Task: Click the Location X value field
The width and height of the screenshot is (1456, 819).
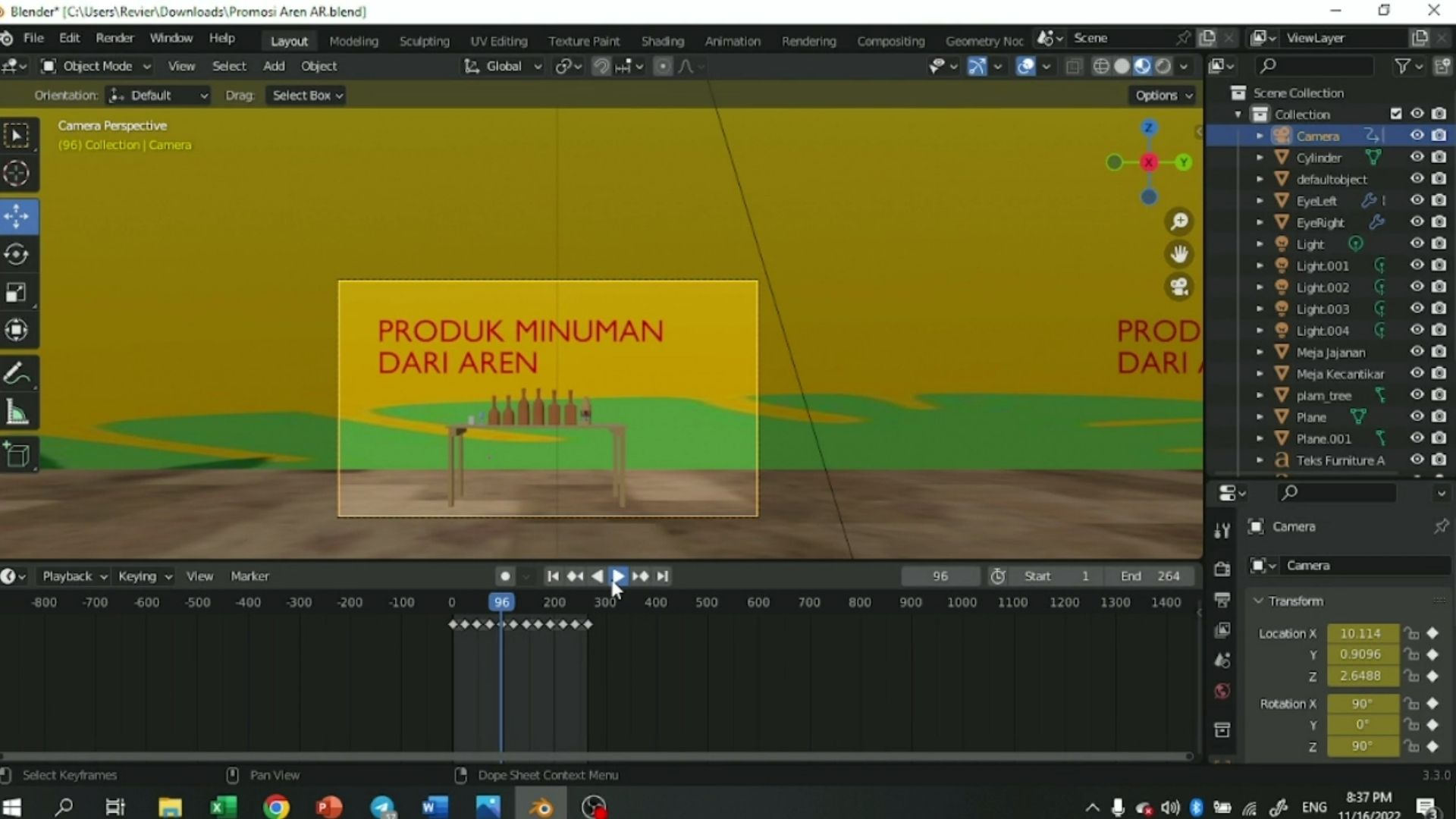Action: pos(1361,633)
